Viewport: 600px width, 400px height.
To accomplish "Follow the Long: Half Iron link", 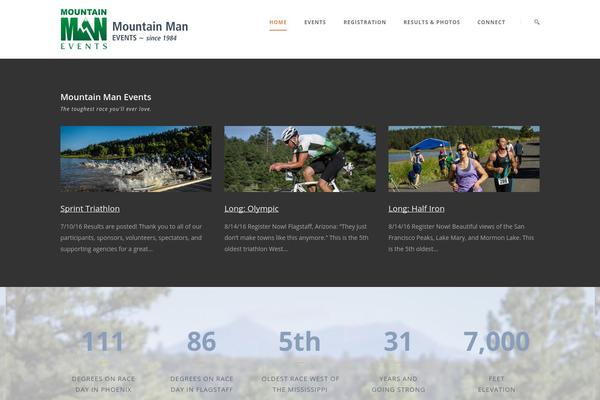I will point(416,209).
